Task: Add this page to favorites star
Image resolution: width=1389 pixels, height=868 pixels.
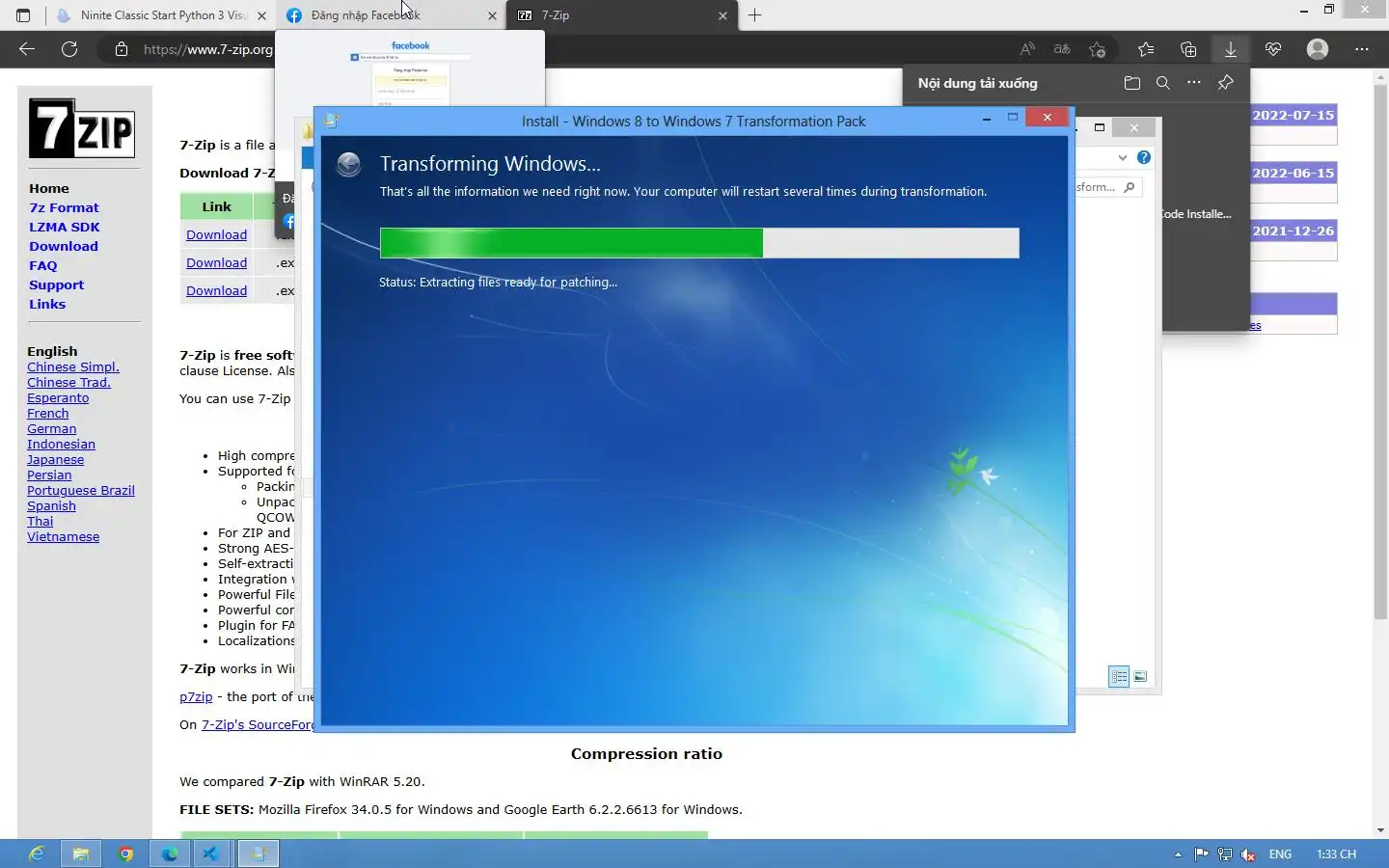Action: click(x=1098, y=49)
